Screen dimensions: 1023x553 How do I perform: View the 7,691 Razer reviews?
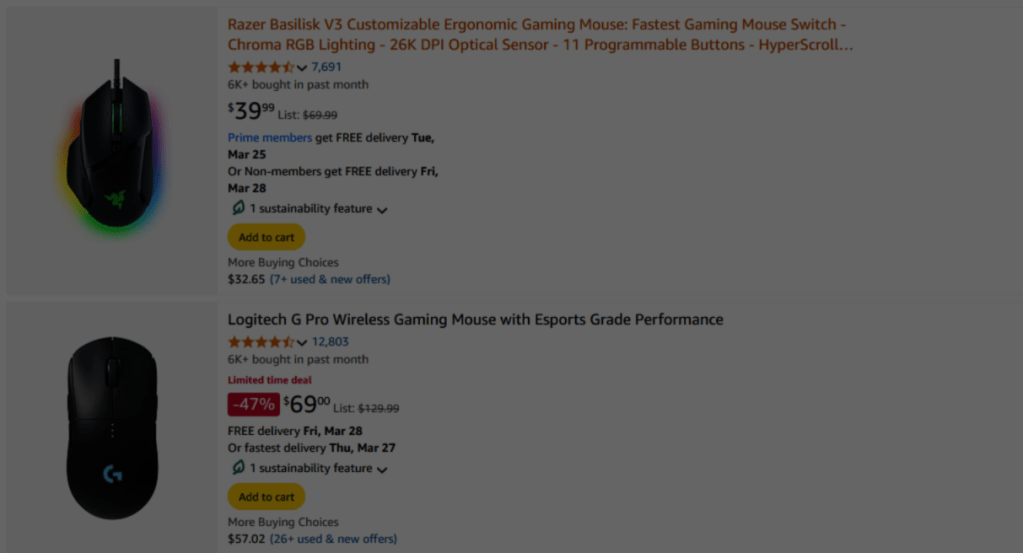[x=327, y=67]
